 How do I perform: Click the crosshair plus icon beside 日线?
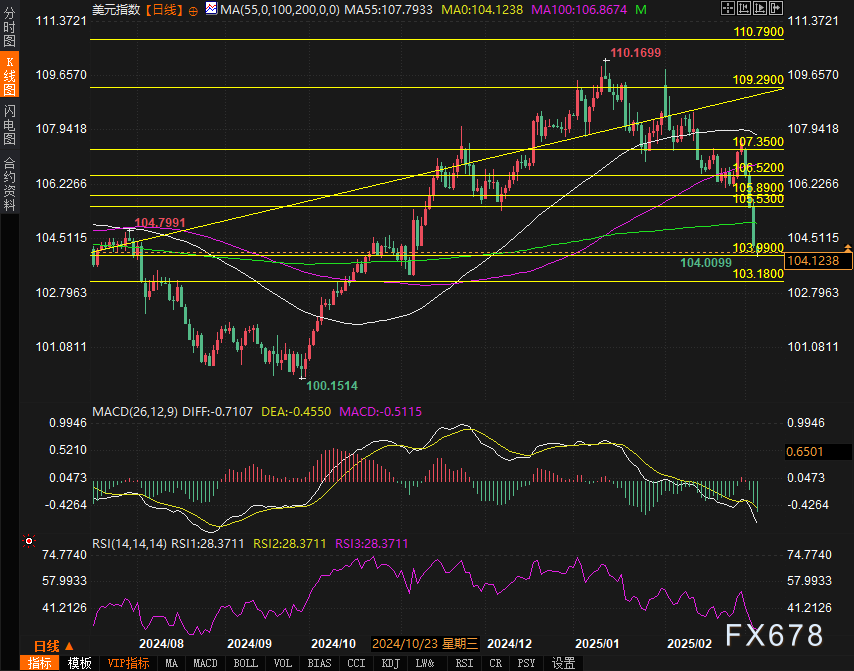[193, 9]
